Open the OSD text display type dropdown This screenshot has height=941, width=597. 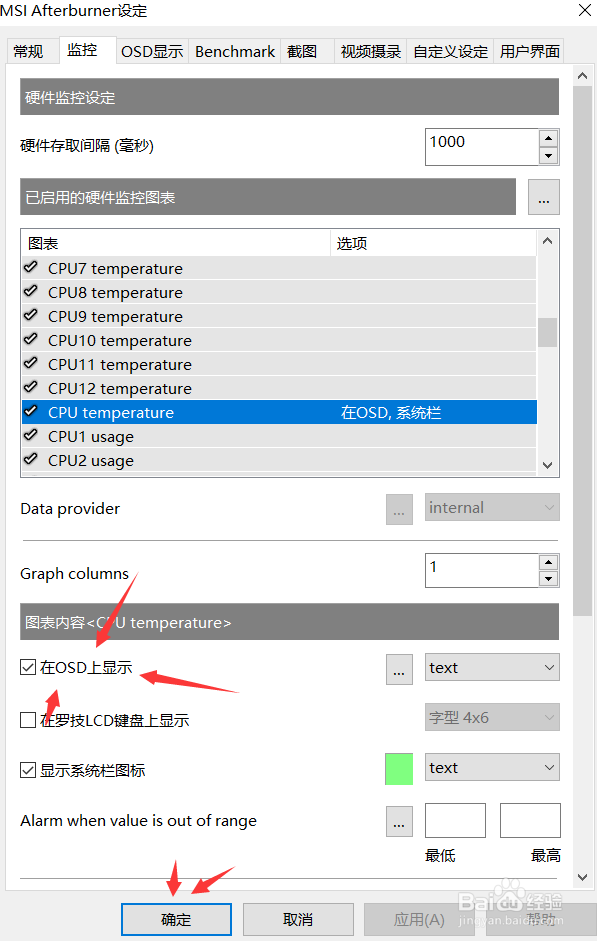[x=492, y=667]
